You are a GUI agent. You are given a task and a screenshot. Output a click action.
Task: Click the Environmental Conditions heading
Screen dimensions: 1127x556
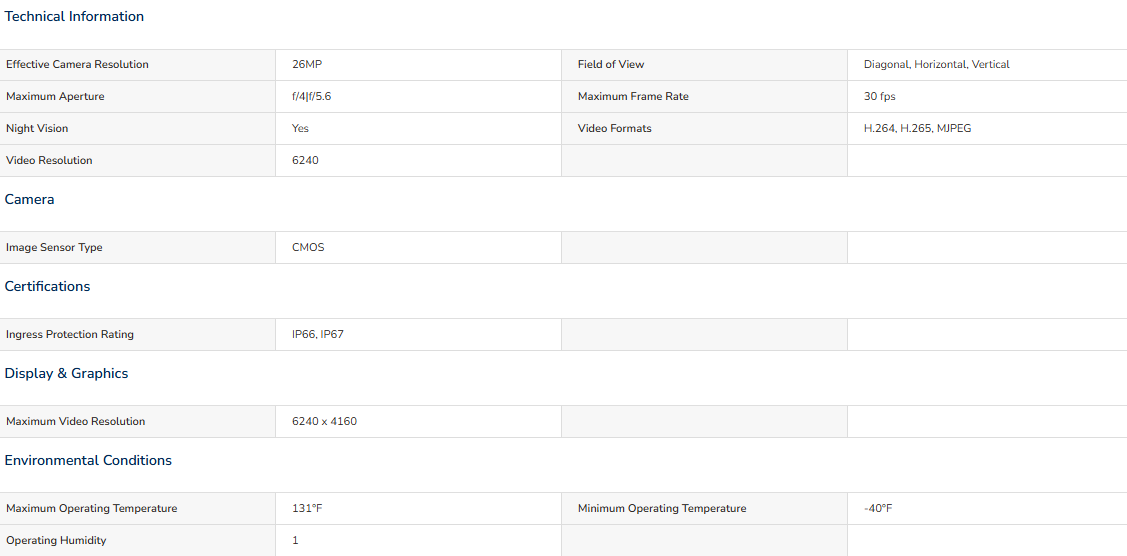point(88,460)
